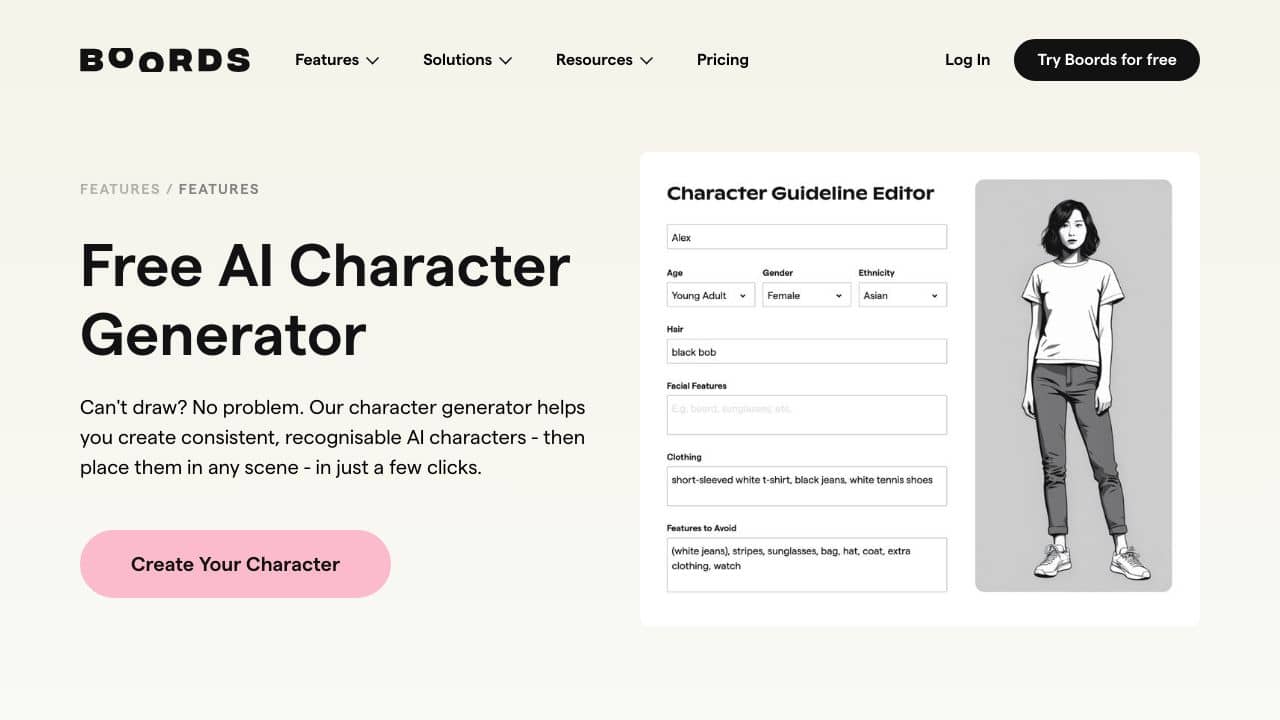Open the Features menu chevron

click(x=373, y=61)
